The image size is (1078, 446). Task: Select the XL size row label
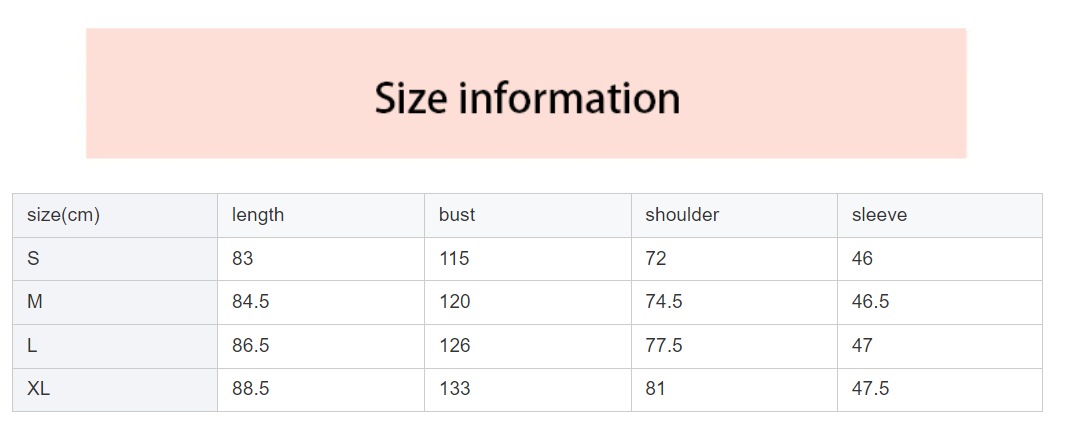(38, 389)
